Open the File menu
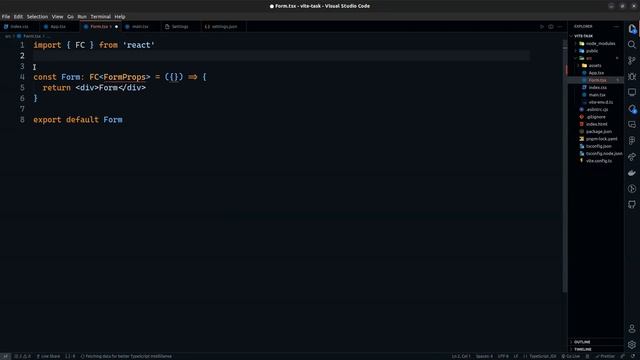Screen dimensions: 640x360 [x=6, y=17]
